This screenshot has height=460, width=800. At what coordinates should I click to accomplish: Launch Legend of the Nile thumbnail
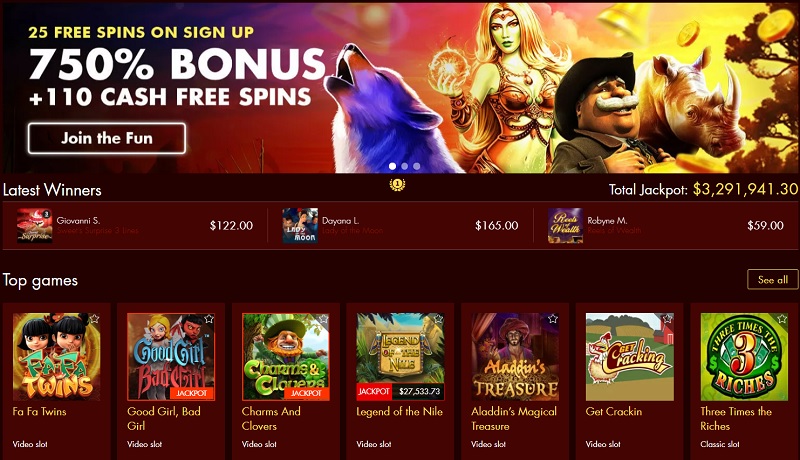[401, 356]
